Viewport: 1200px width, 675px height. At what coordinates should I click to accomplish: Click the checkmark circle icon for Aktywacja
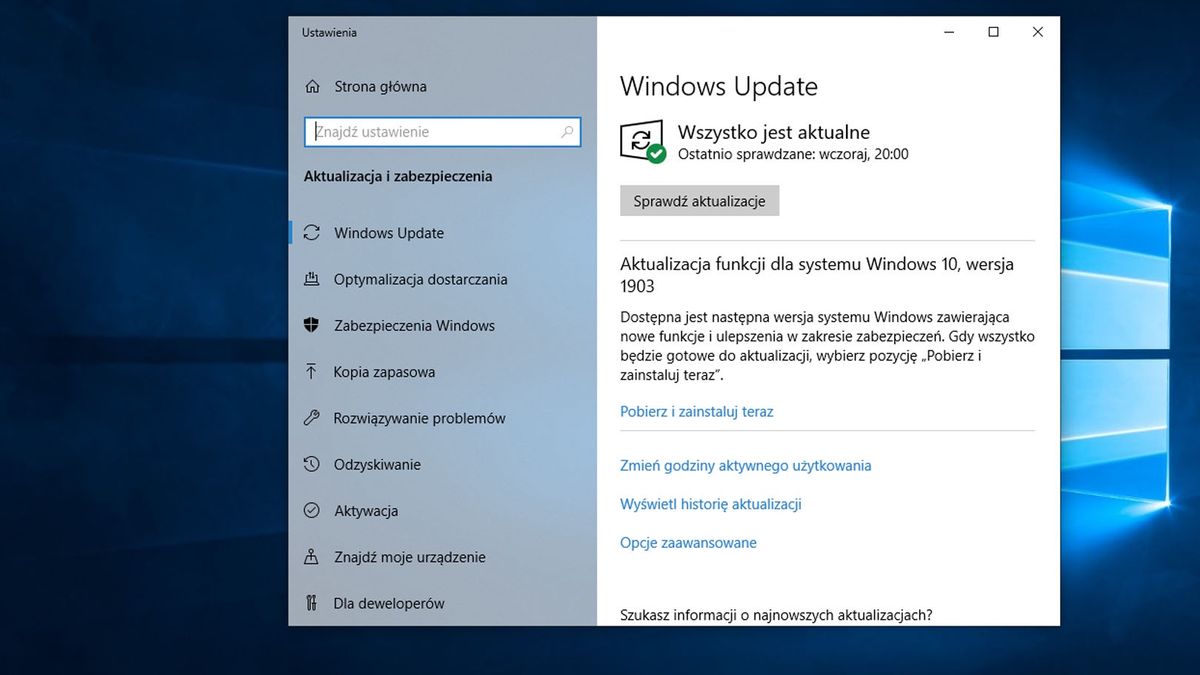312,511
